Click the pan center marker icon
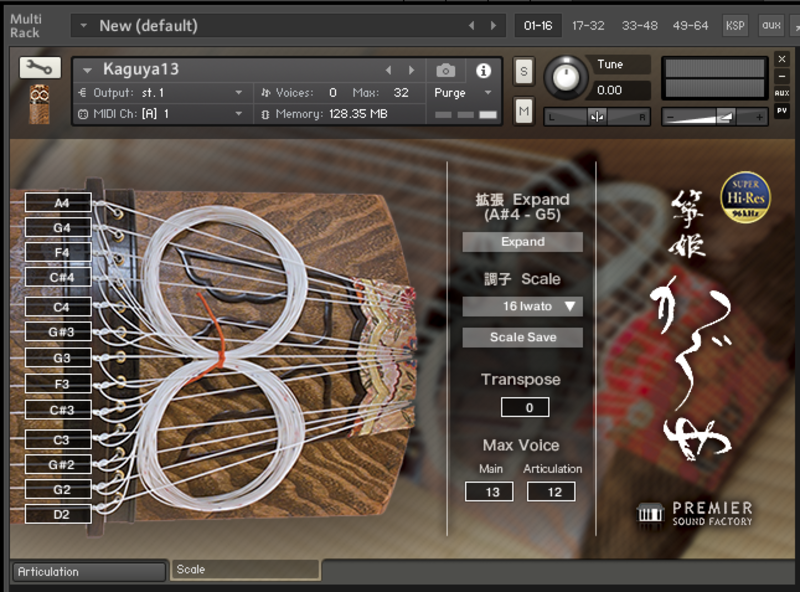Image resolution: width=800 pixels, height=592 pixels. pos(597,117)
